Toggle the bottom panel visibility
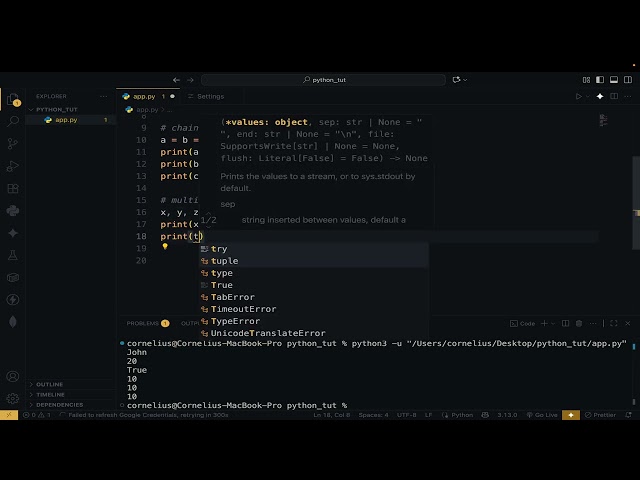The width and height of the screenshot is (640, 480). (613, 80)
